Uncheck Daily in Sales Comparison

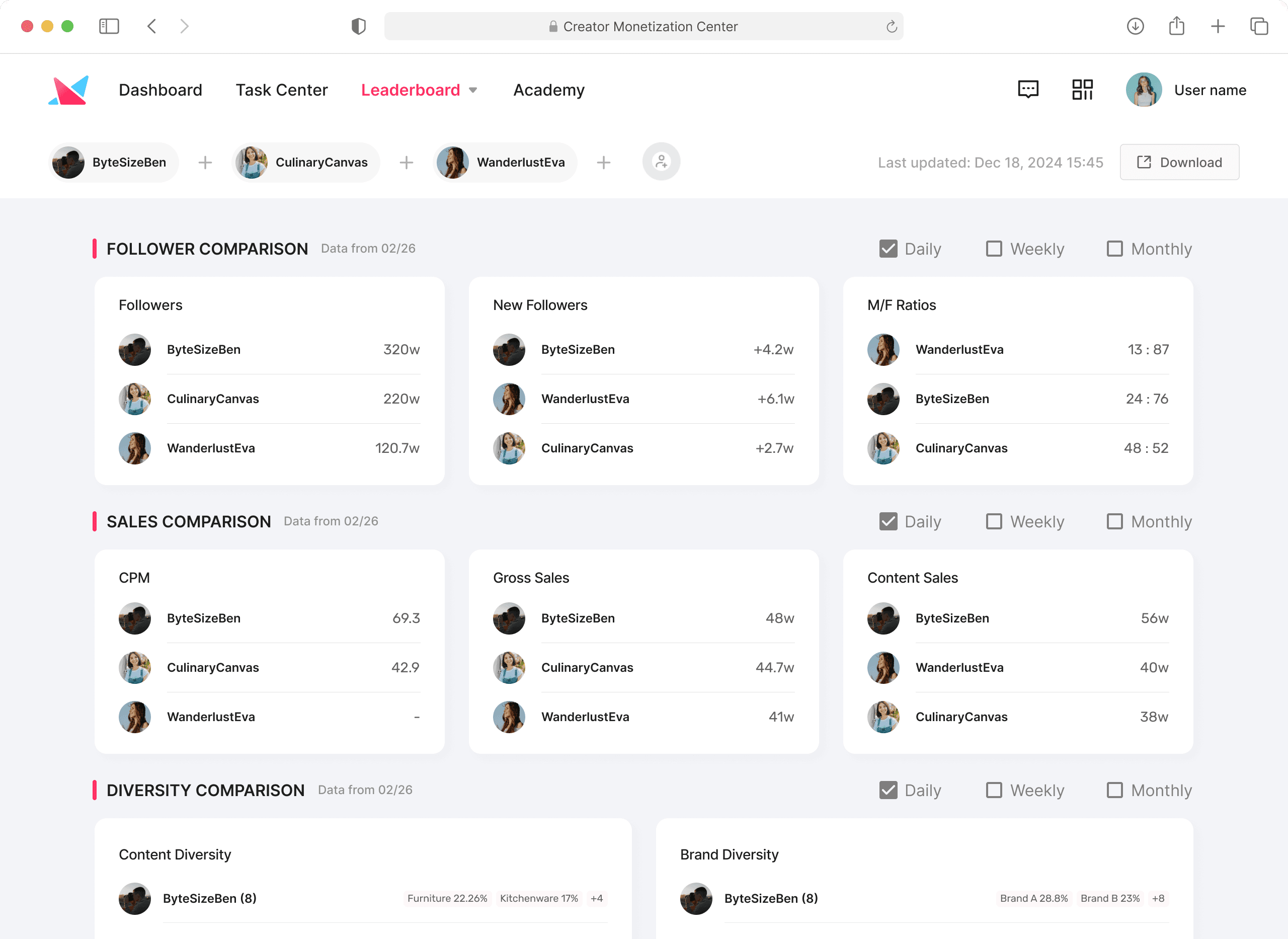888,521
